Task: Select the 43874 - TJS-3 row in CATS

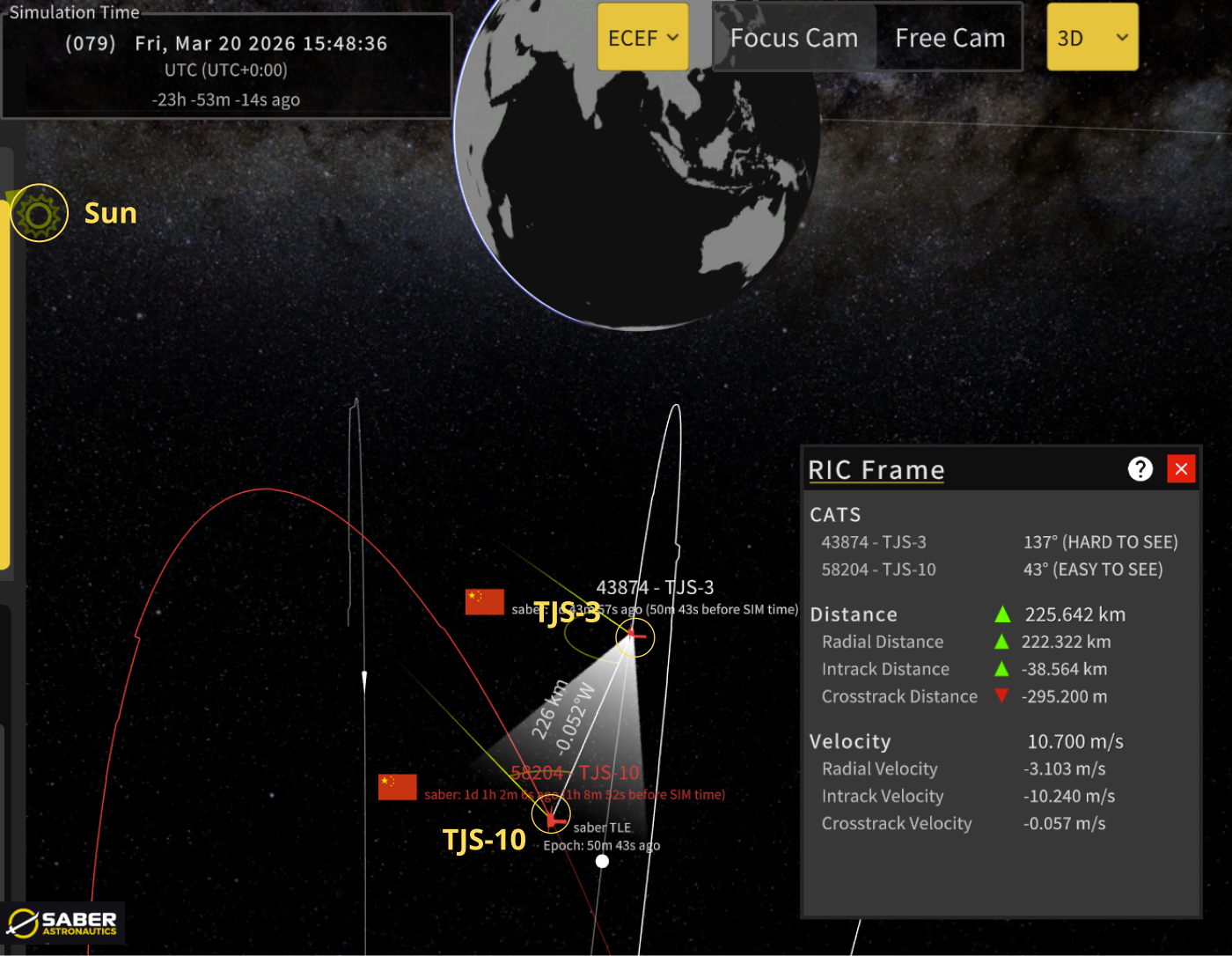Action: [x=873, y=542]
